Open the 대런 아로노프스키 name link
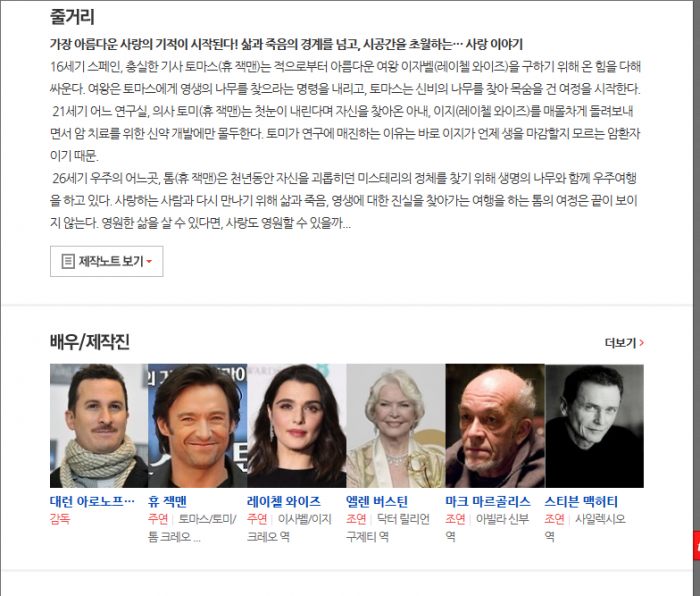 coord(92,501)
